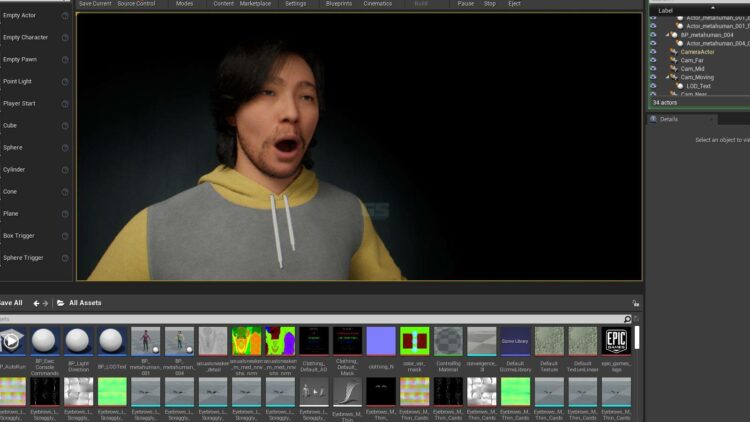Click the LOD_Text actor icon in outliner

point(680,86)
